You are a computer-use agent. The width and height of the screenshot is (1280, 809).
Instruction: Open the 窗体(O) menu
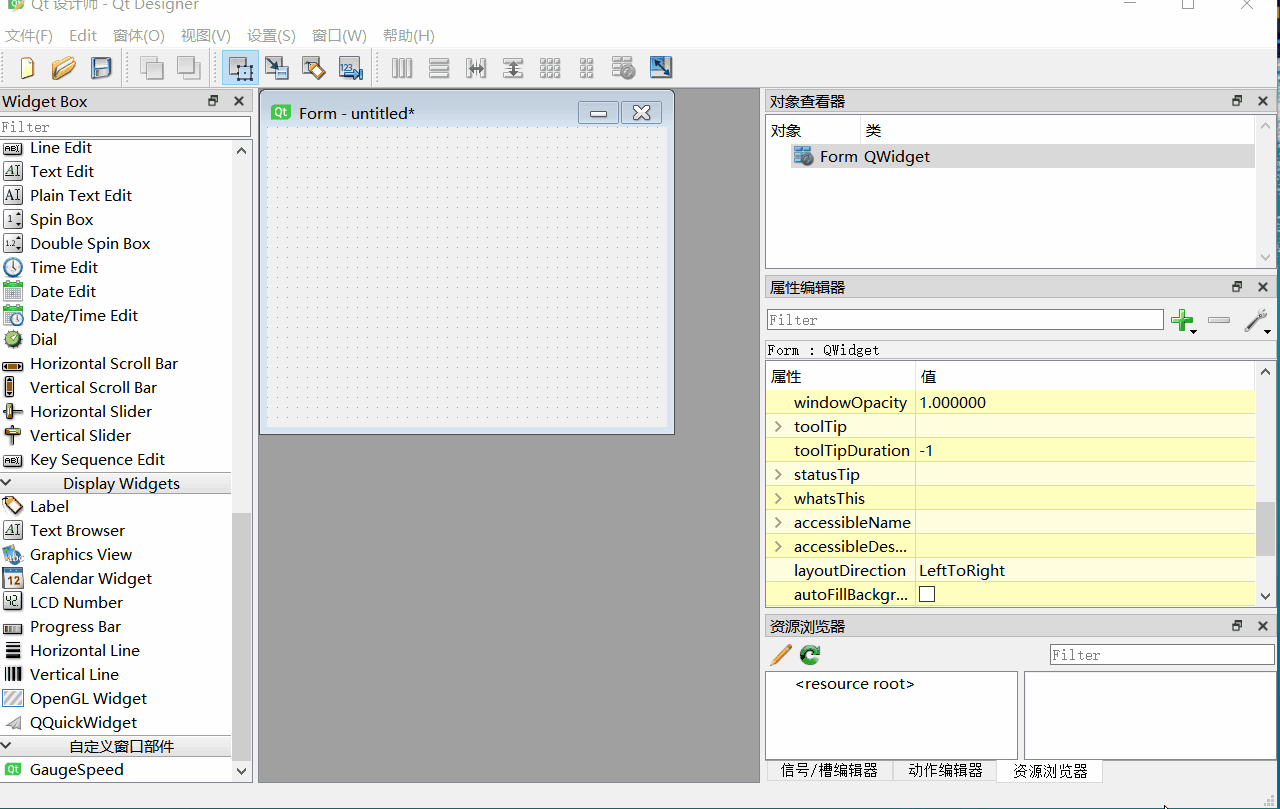coord(138,35)
